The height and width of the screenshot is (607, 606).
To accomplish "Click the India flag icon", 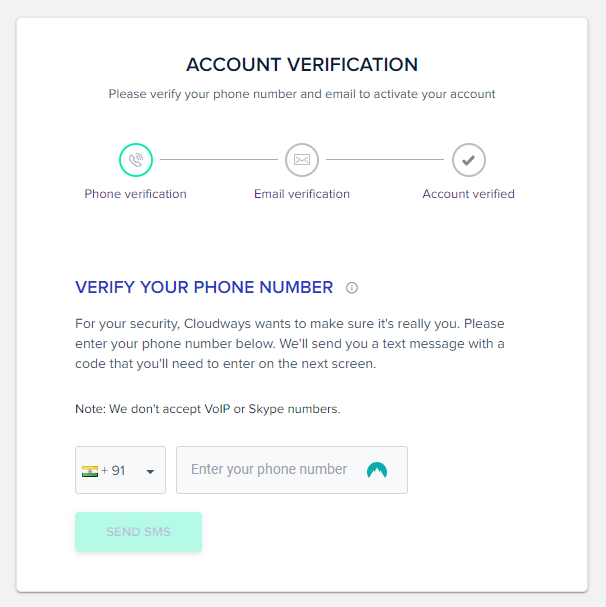I will (x=90, y=471).
